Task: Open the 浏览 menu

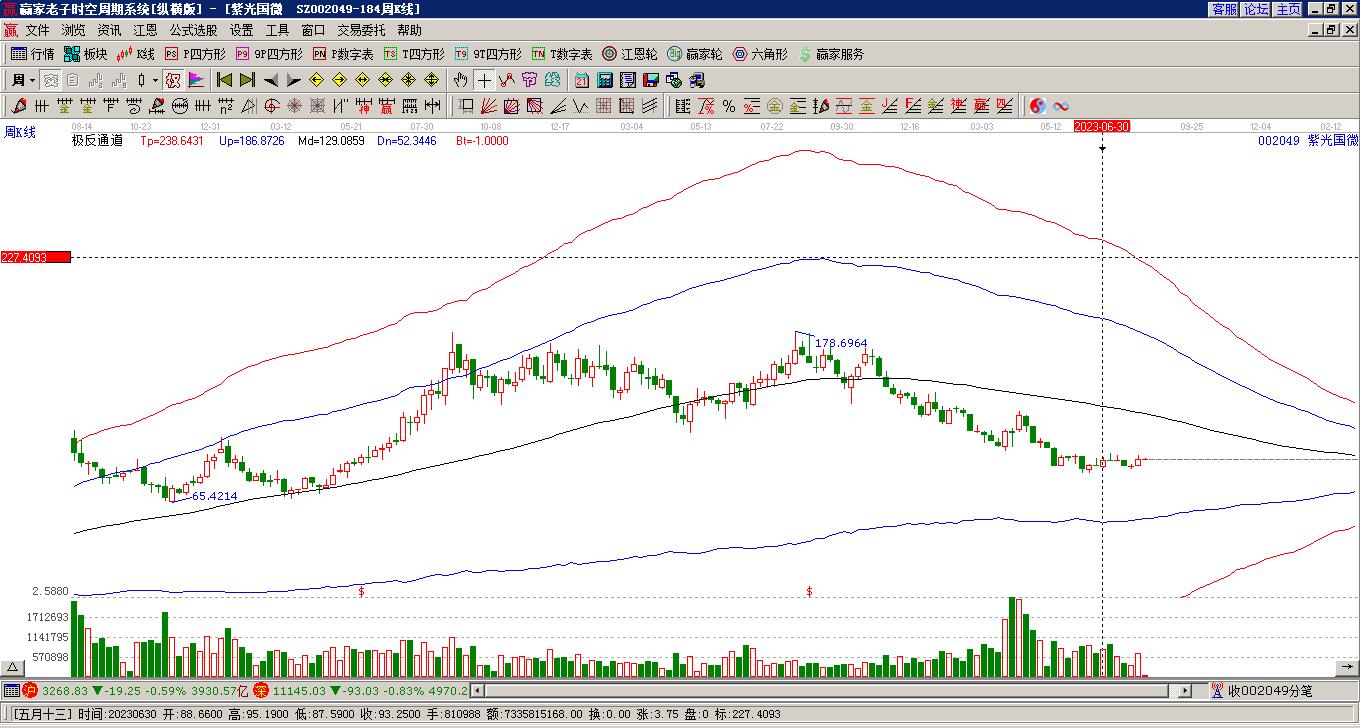Action: [x=73, y=31]
